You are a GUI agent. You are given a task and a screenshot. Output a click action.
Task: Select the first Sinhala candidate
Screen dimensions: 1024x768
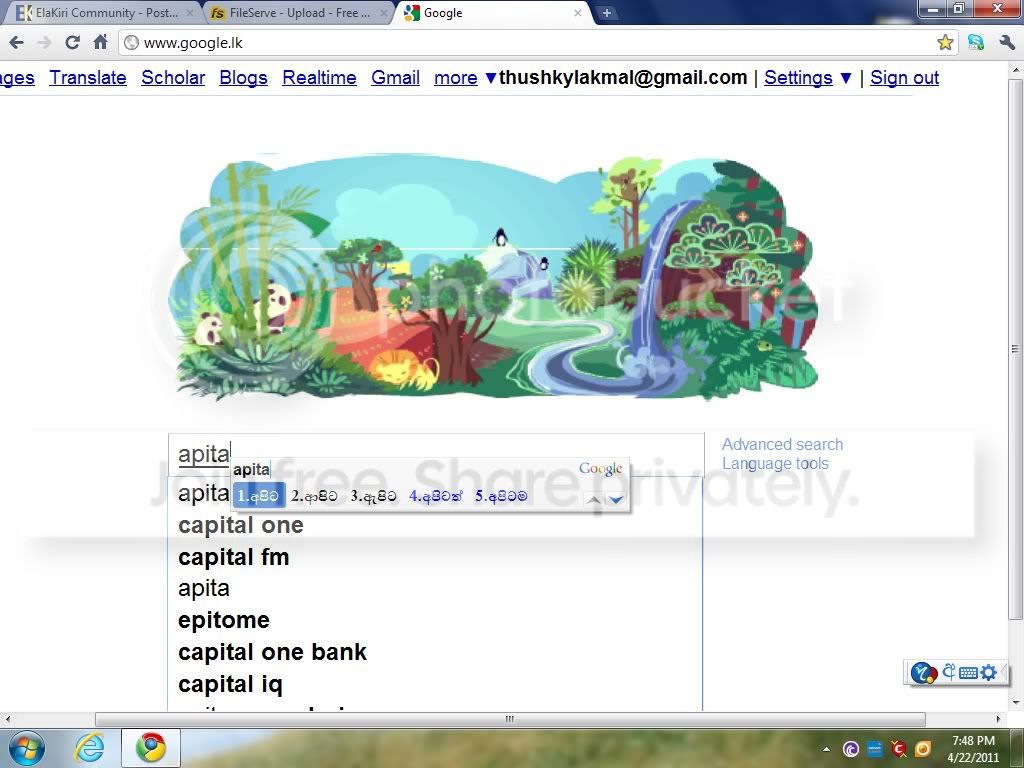point(259,496)
